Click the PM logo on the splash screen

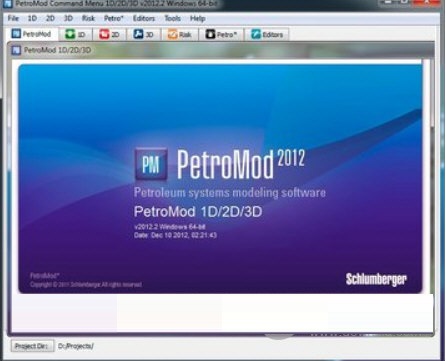click(151, 164)
